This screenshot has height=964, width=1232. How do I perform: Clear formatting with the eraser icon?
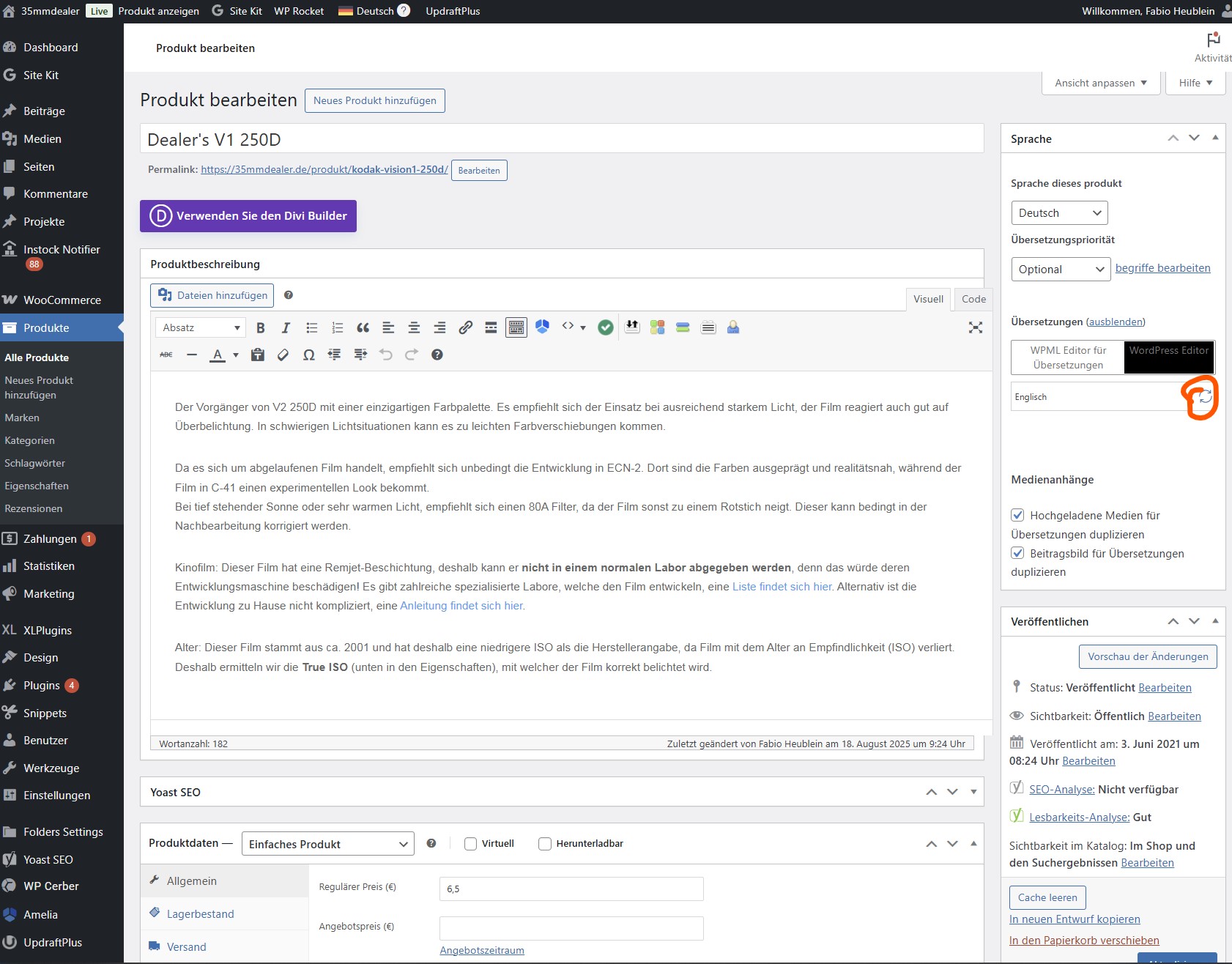click(283, 355)
